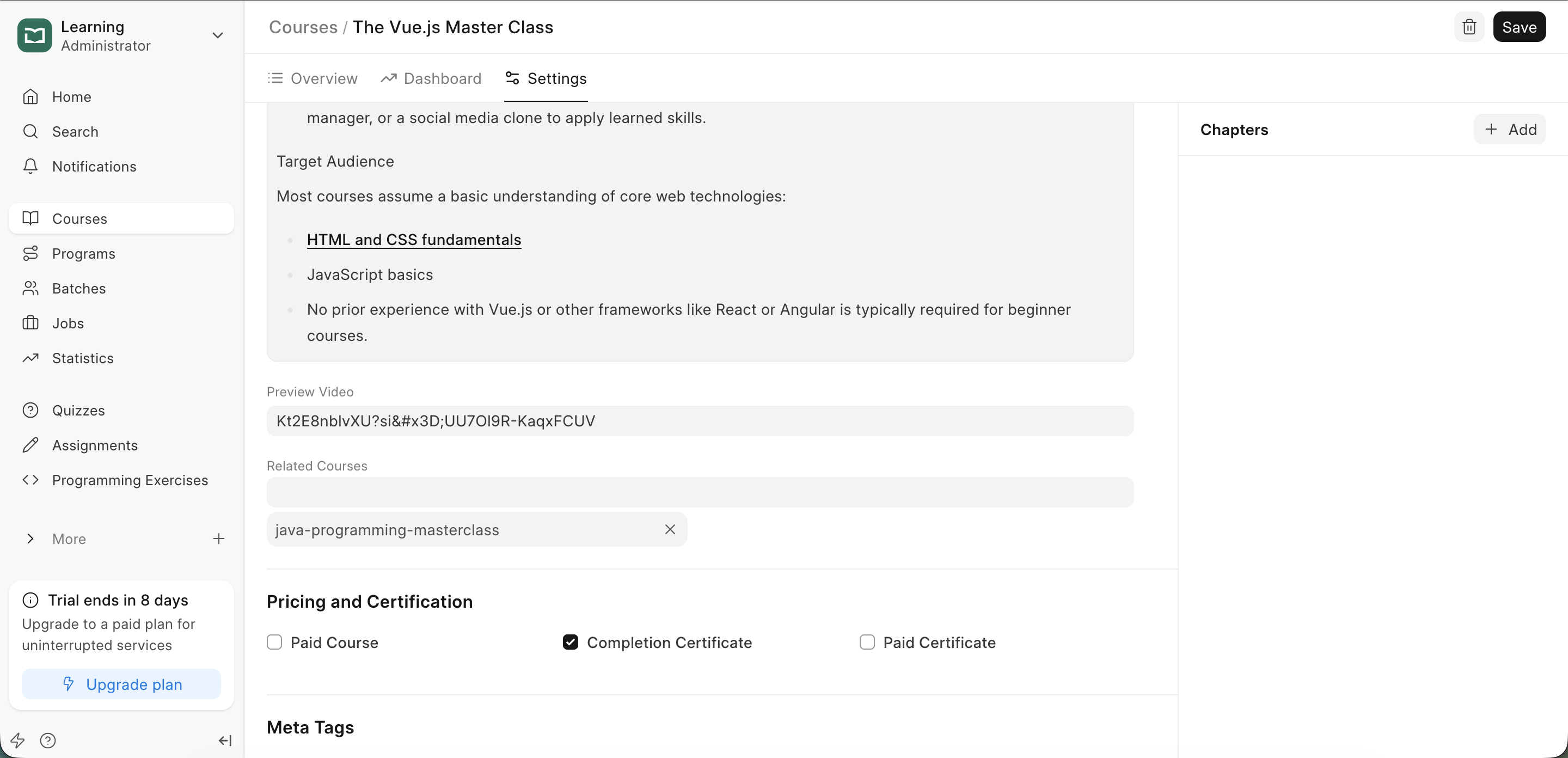Click into the Preview Video field

click(700, 421)
